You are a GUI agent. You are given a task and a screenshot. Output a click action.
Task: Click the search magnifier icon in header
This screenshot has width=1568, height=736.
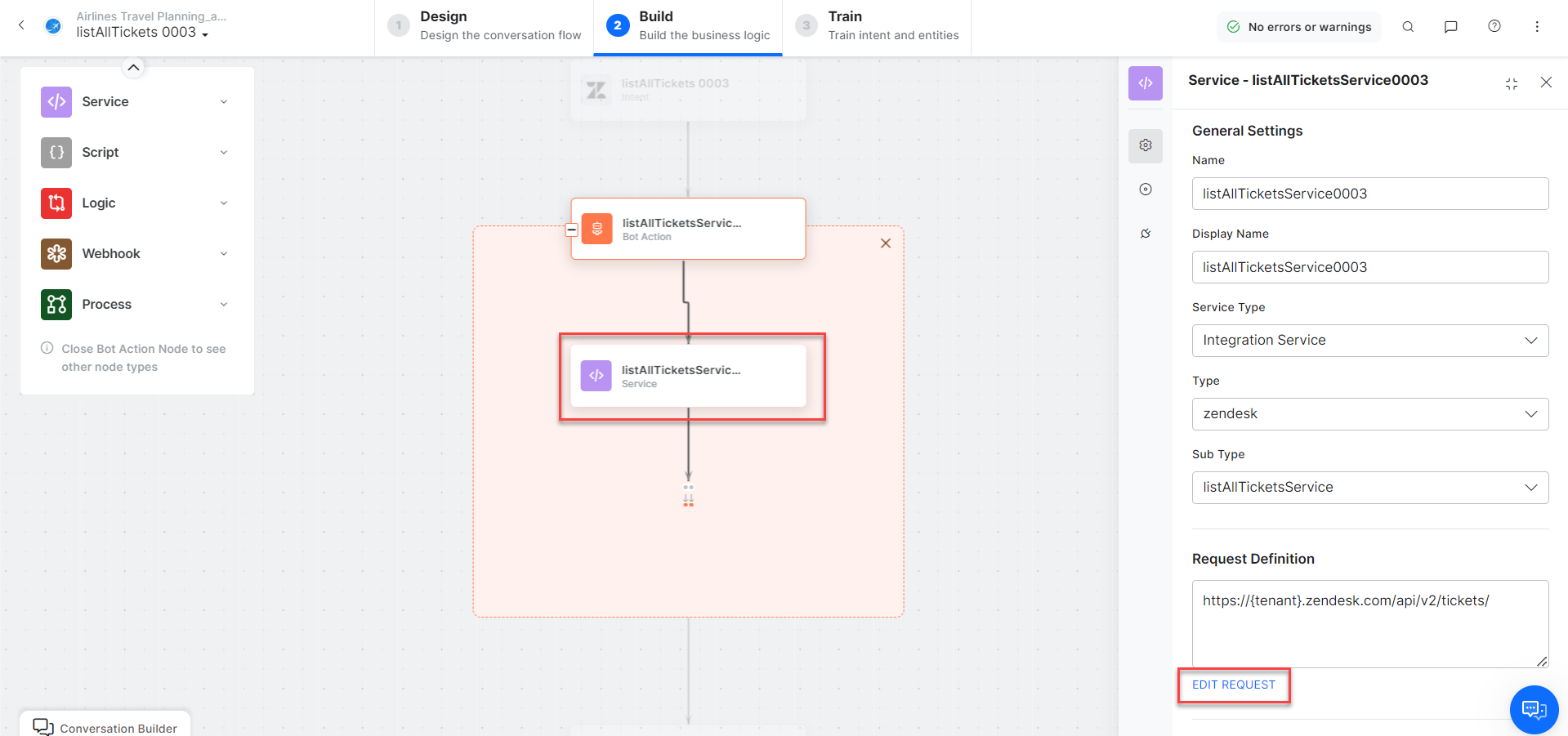tap(1408, 27)
